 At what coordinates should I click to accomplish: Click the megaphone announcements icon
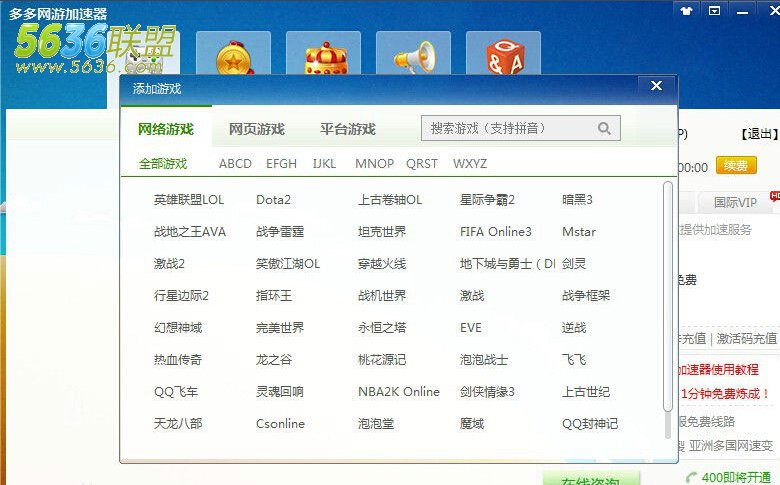[414, 54]
